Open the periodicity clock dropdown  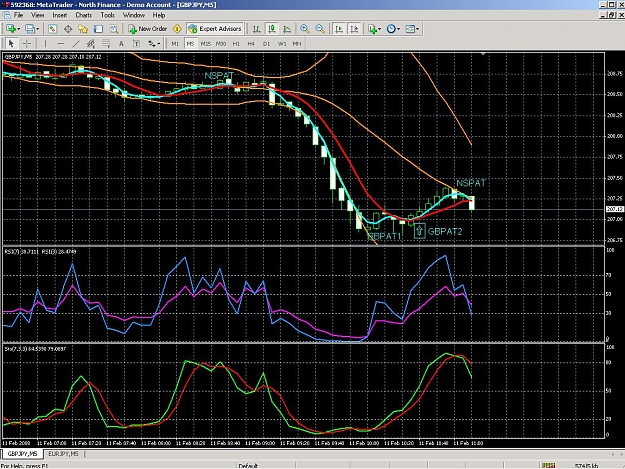click(393, 29)
